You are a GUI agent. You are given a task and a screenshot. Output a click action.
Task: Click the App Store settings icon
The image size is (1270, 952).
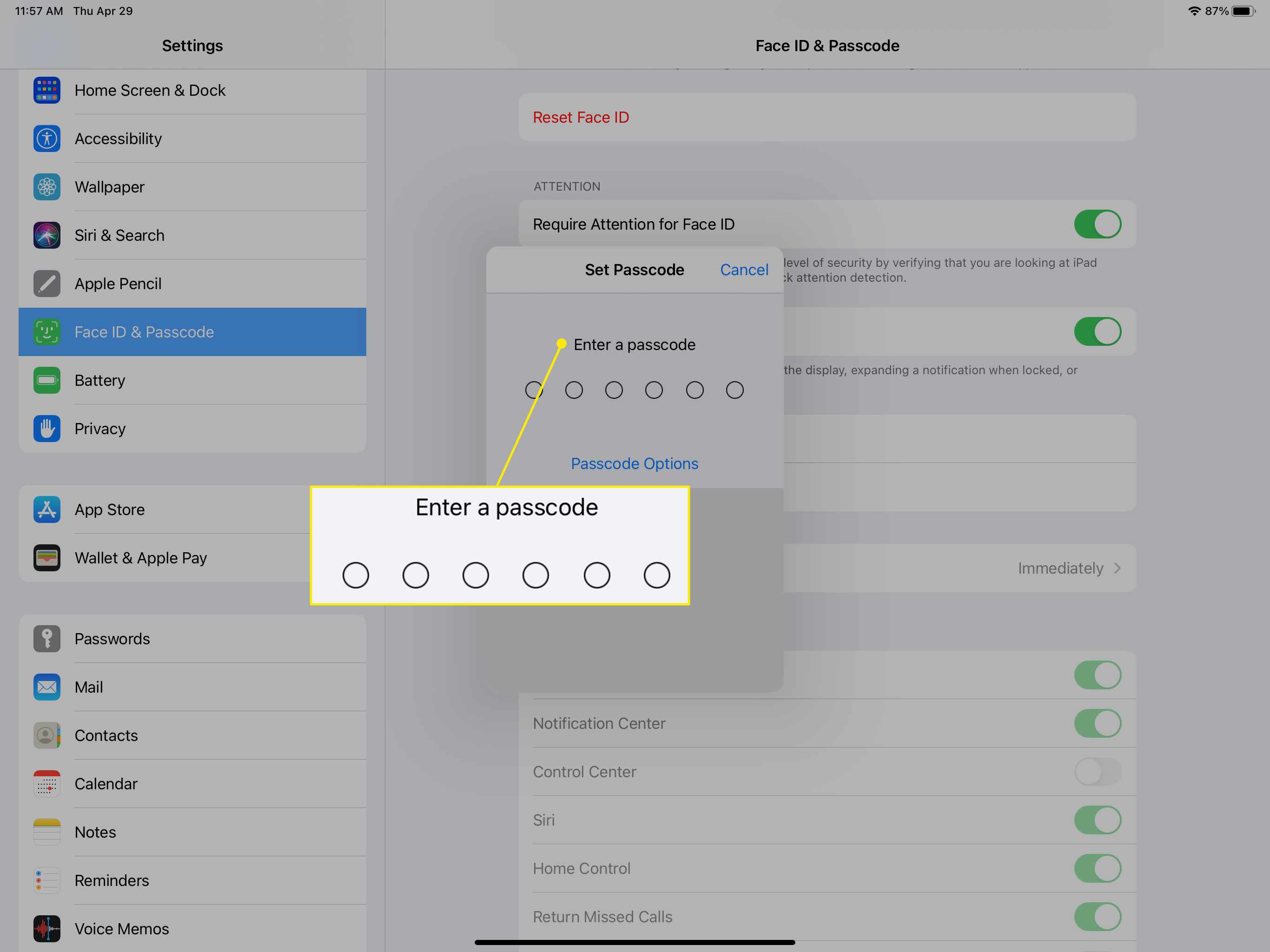pyautogui.click(x=47, y=509)
